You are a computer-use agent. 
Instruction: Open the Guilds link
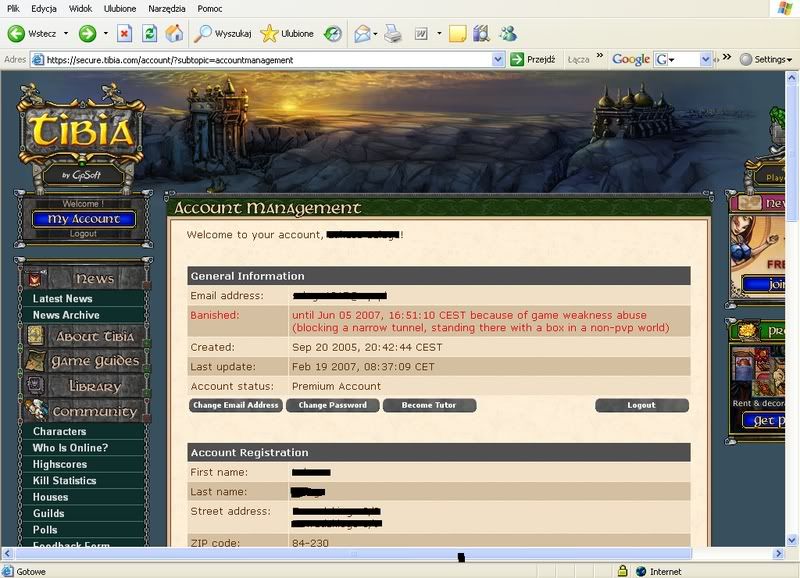click(x=48, y=513)
